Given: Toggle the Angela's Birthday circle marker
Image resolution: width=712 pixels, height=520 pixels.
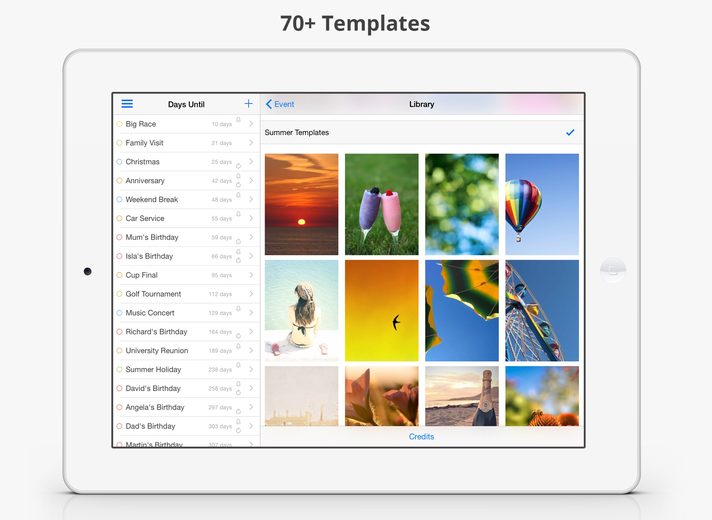Looking at the screenshot, I should [119, 407].
